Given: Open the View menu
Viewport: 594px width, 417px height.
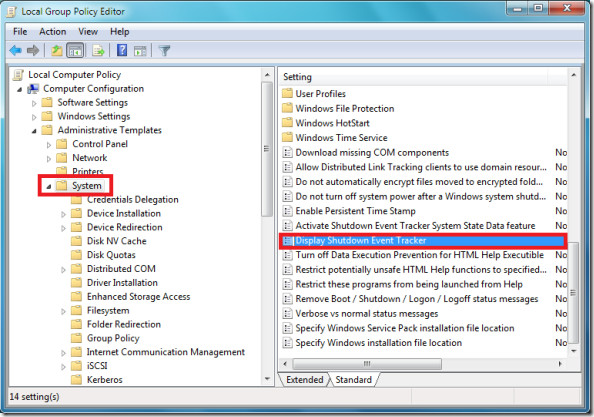Looking at the screenshot, I should 88,31.
